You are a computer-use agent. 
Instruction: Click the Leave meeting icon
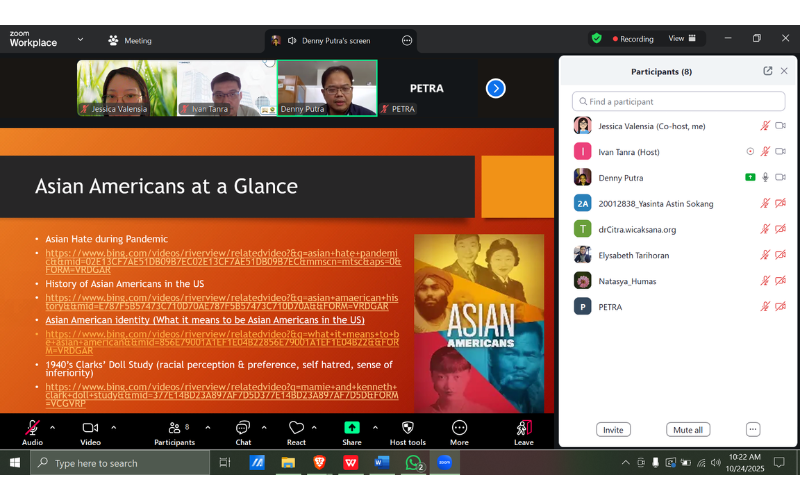[523, 428]
